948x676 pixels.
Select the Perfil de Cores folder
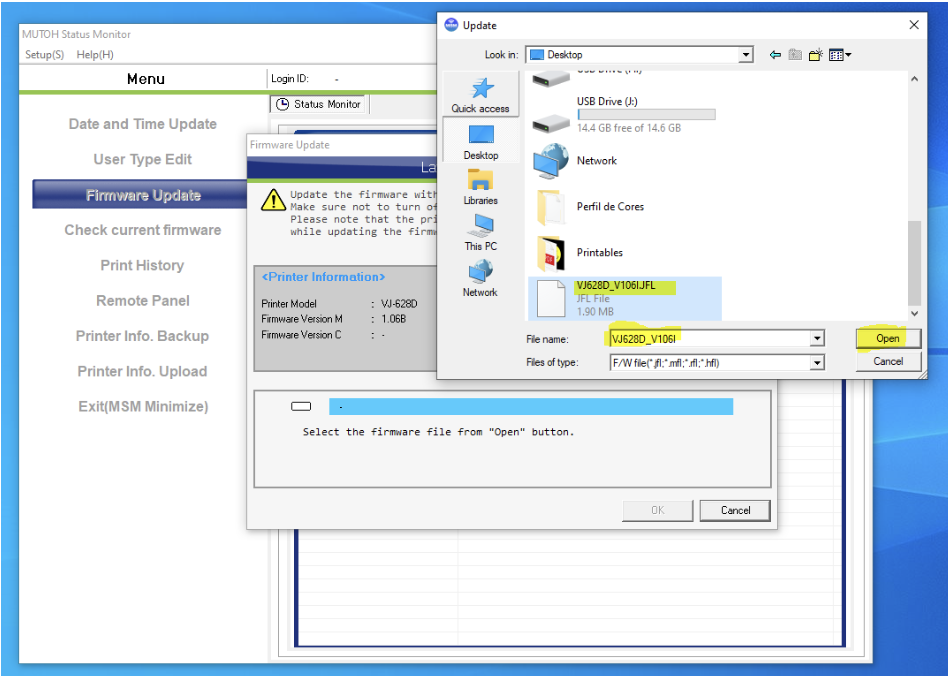(608, 206)
